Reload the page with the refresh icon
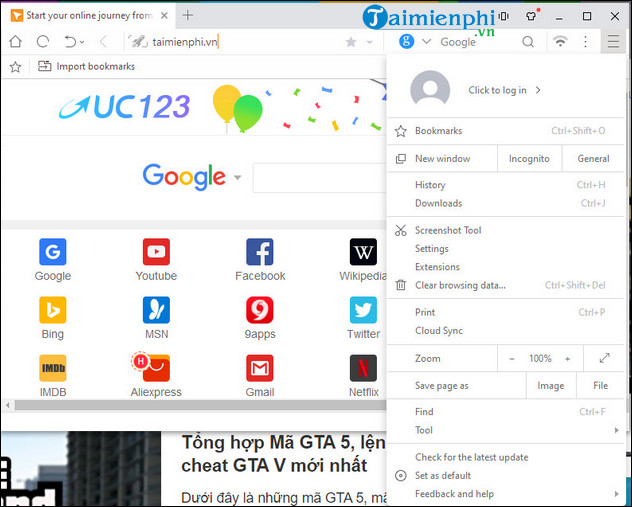This screenshot has height=507, width=632. click(42, 42)
